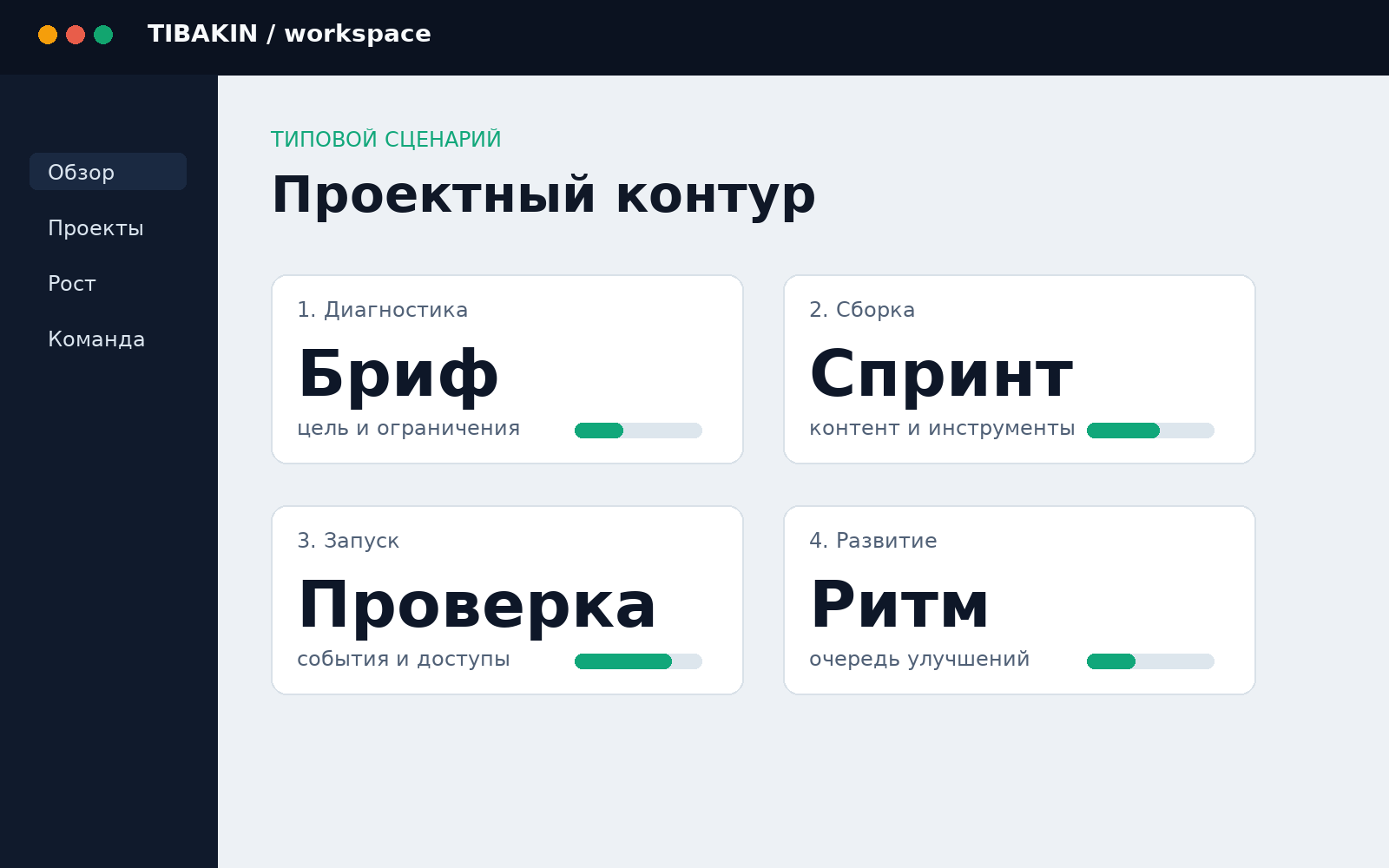The width and height of the screenshot is (1389, 868).
Task: Click the '1. Диагностика' step label
Action: pos(382,310)
